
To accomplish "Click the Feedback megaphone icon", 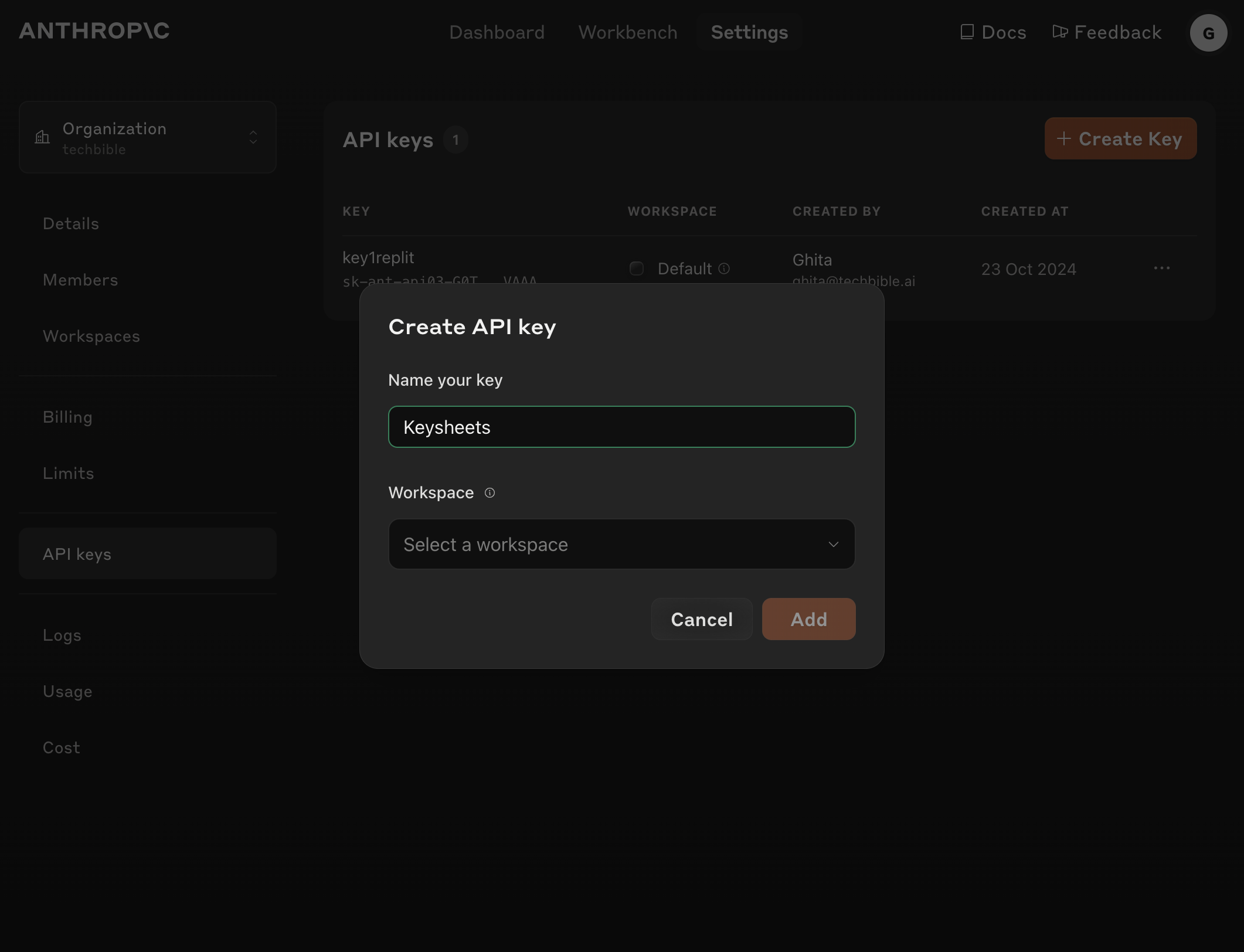I will pyautogui.click(x=1060, y=32).
